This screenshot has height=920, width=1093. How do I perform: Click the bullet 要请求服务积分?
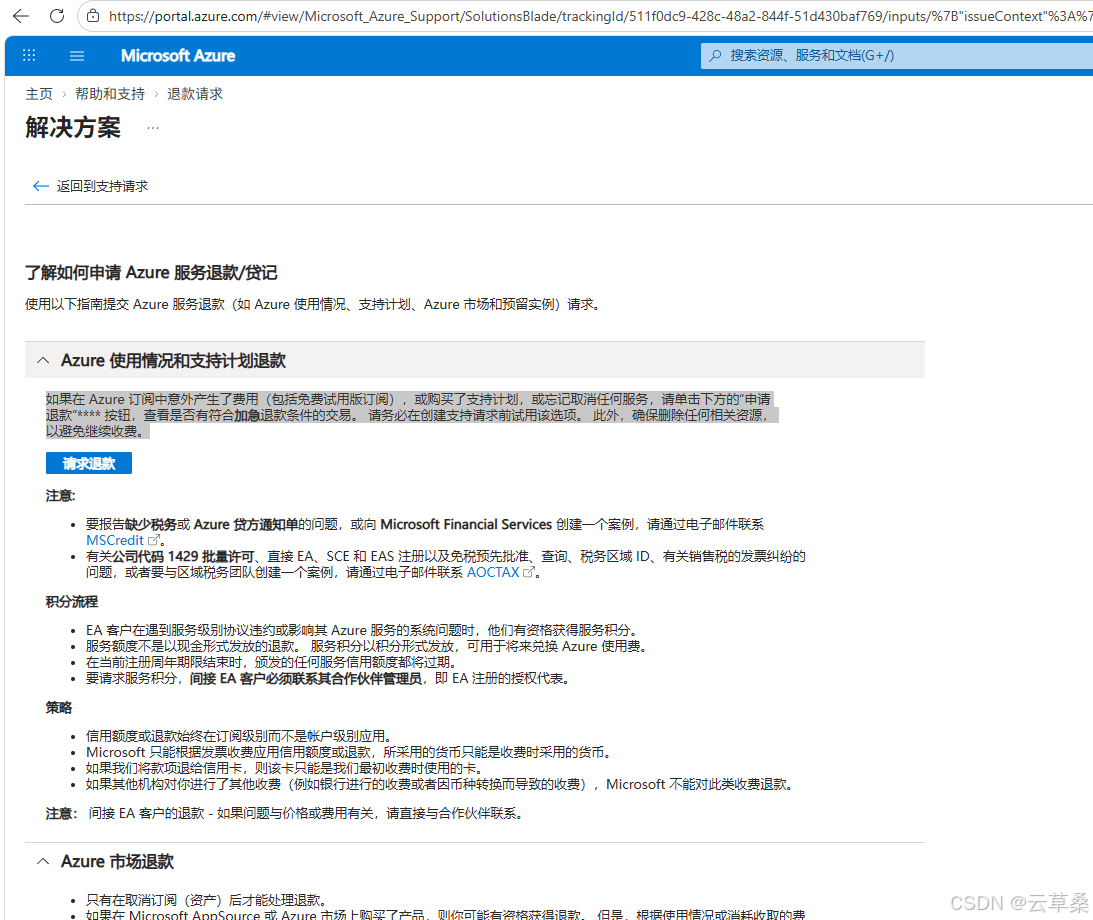328,678
